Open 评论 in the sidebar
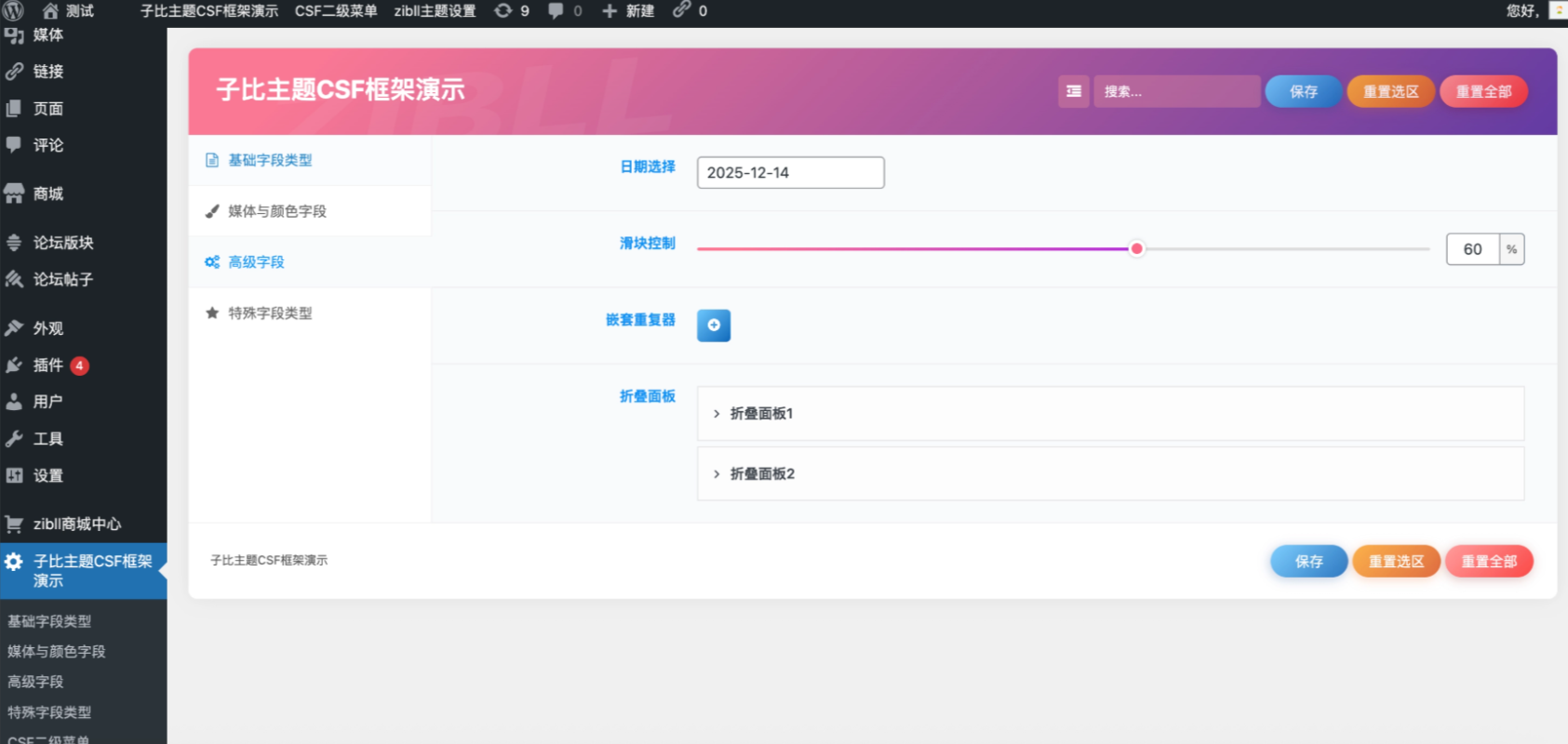 (x=83, y=145)
